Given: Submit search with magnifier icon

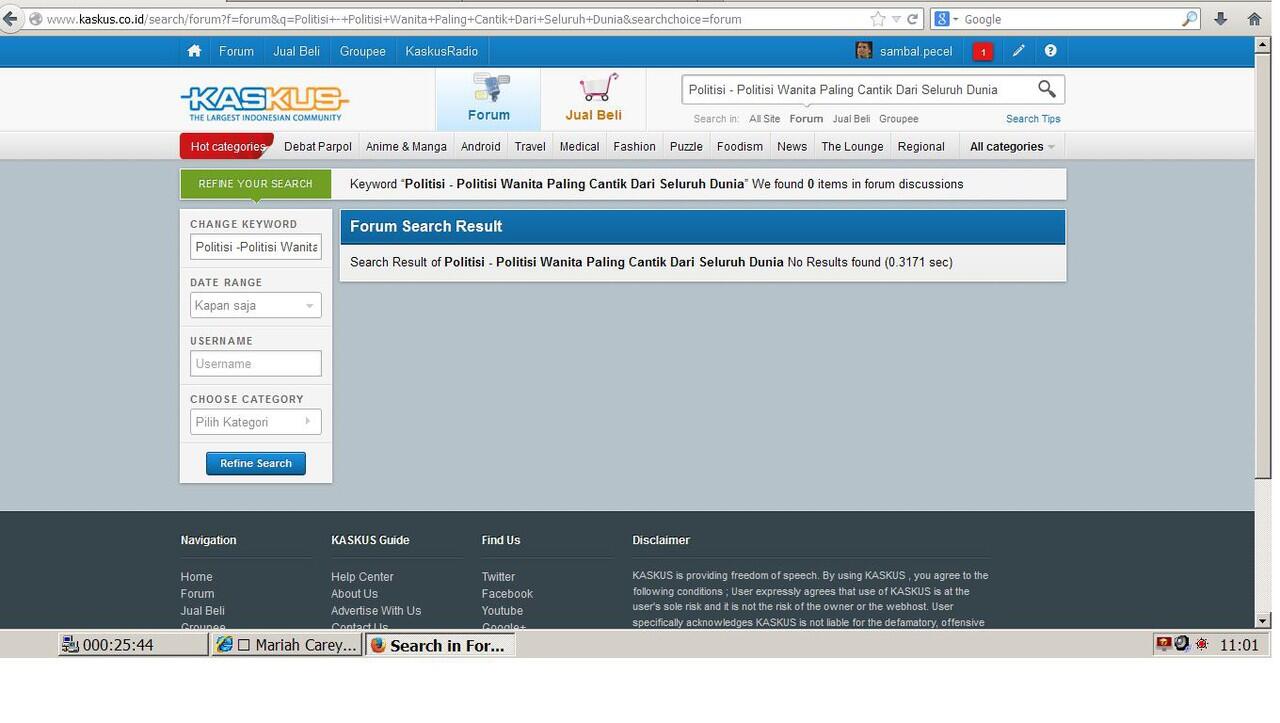Looking at the screenshot, I should 1046,89.
